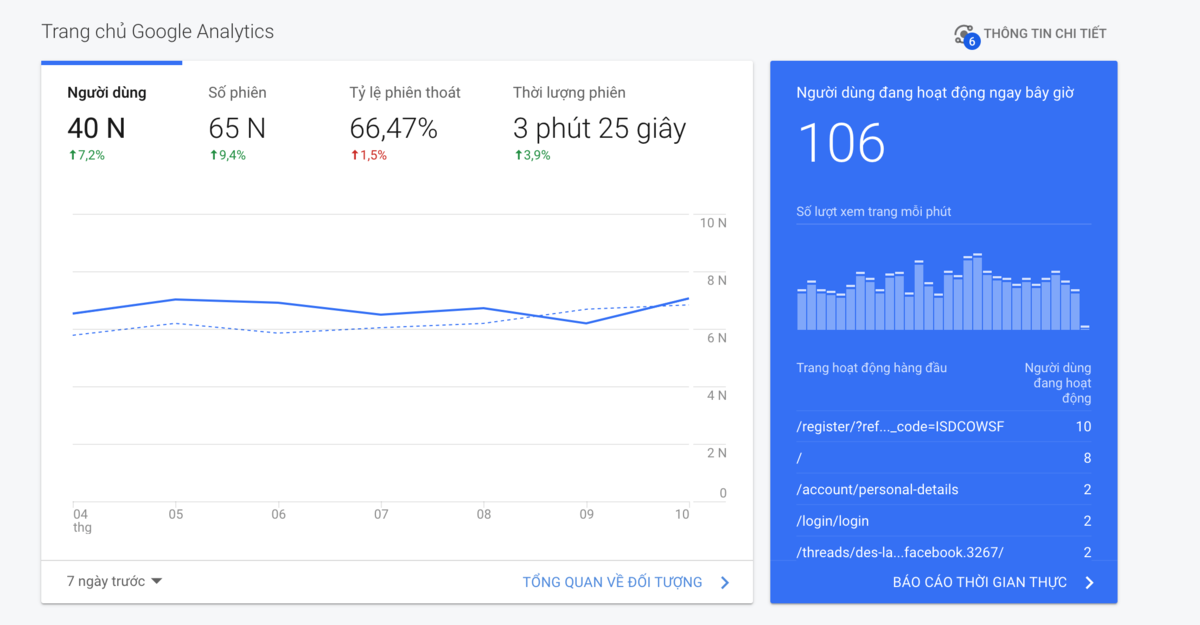The image size is (1200, 625).
Task: Click the /login/login page row
Action: point(944,521)
